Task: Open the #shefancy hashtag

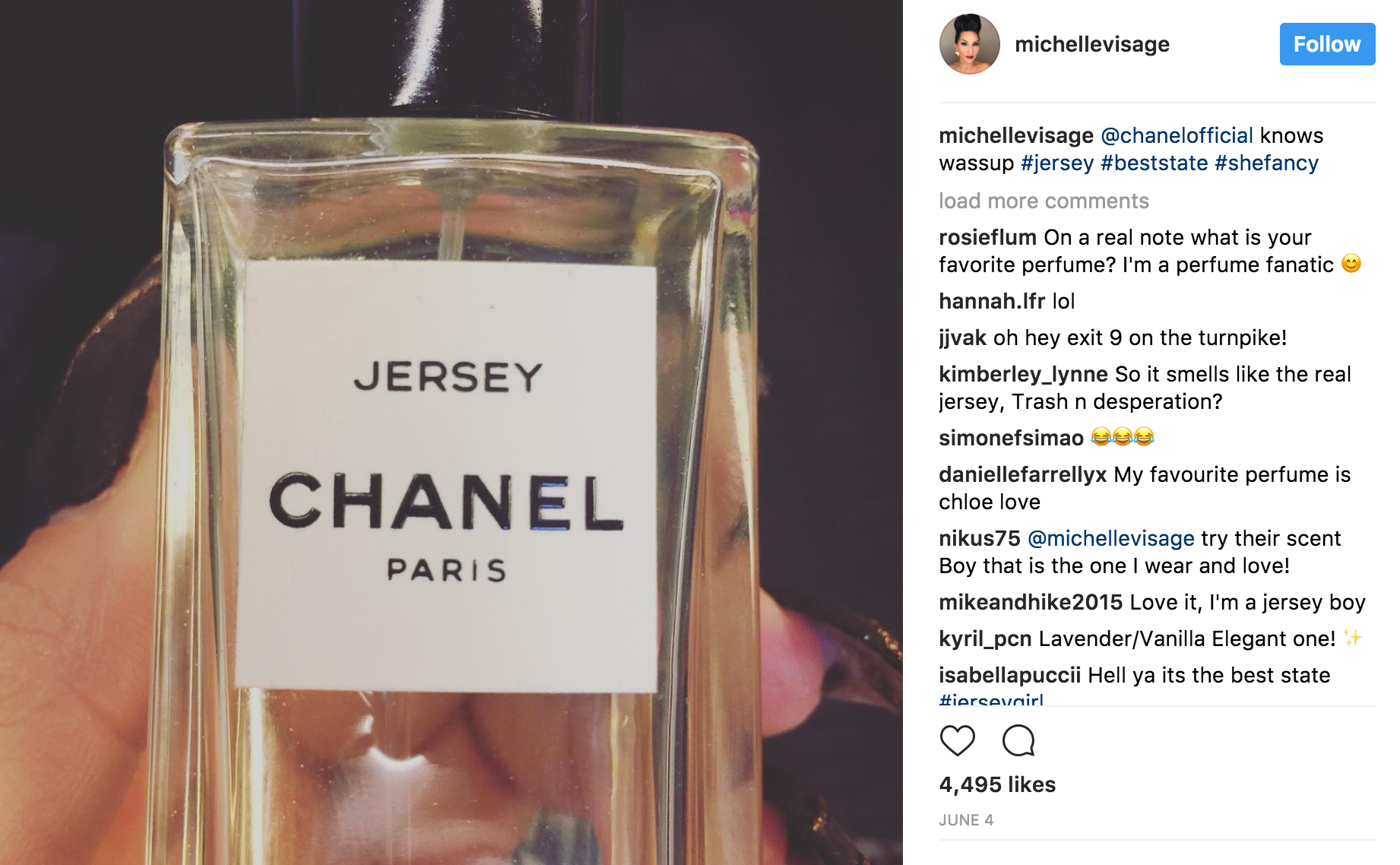Action: coord(1266,163)
